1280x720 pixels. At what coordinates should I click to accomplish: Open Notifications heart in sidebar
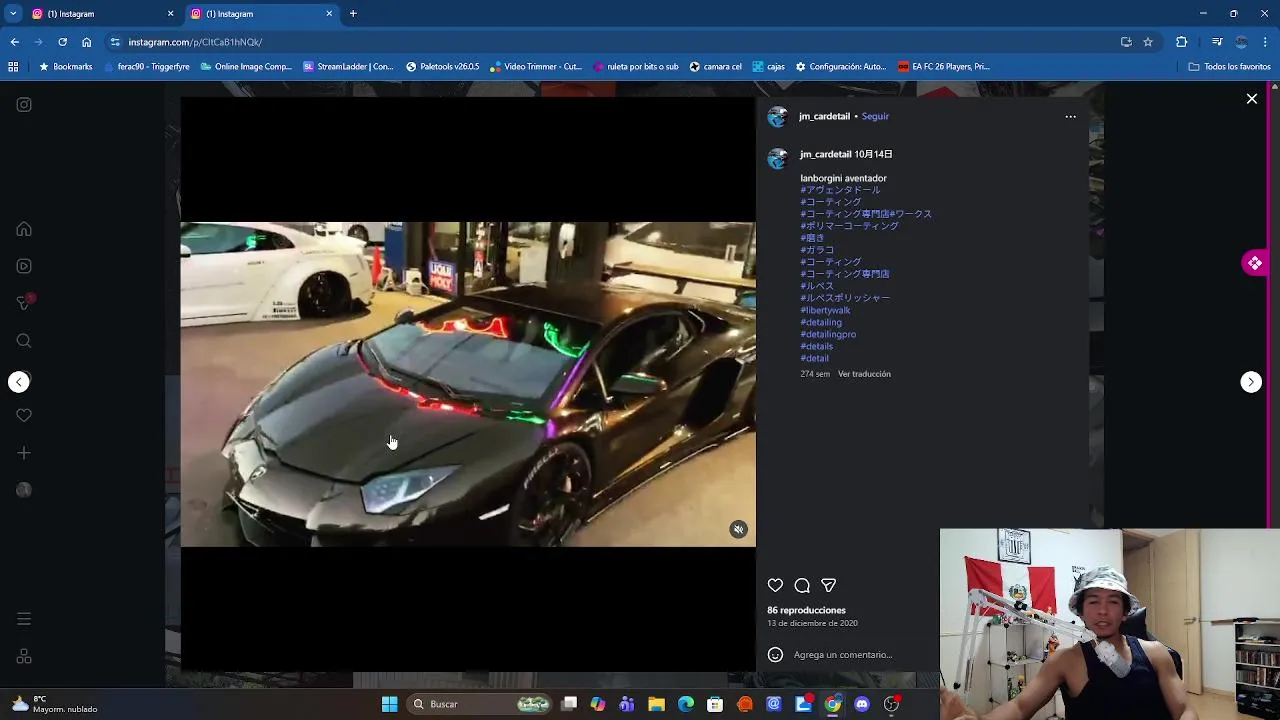click(x=24, y=415)
